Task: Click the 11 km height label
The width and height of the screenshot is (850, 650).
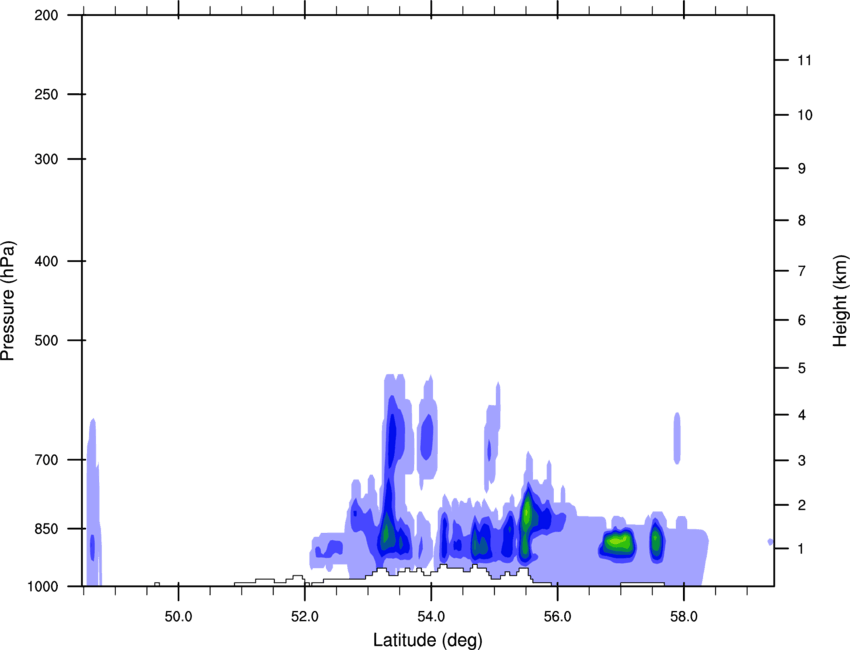Action: point(805,60)
